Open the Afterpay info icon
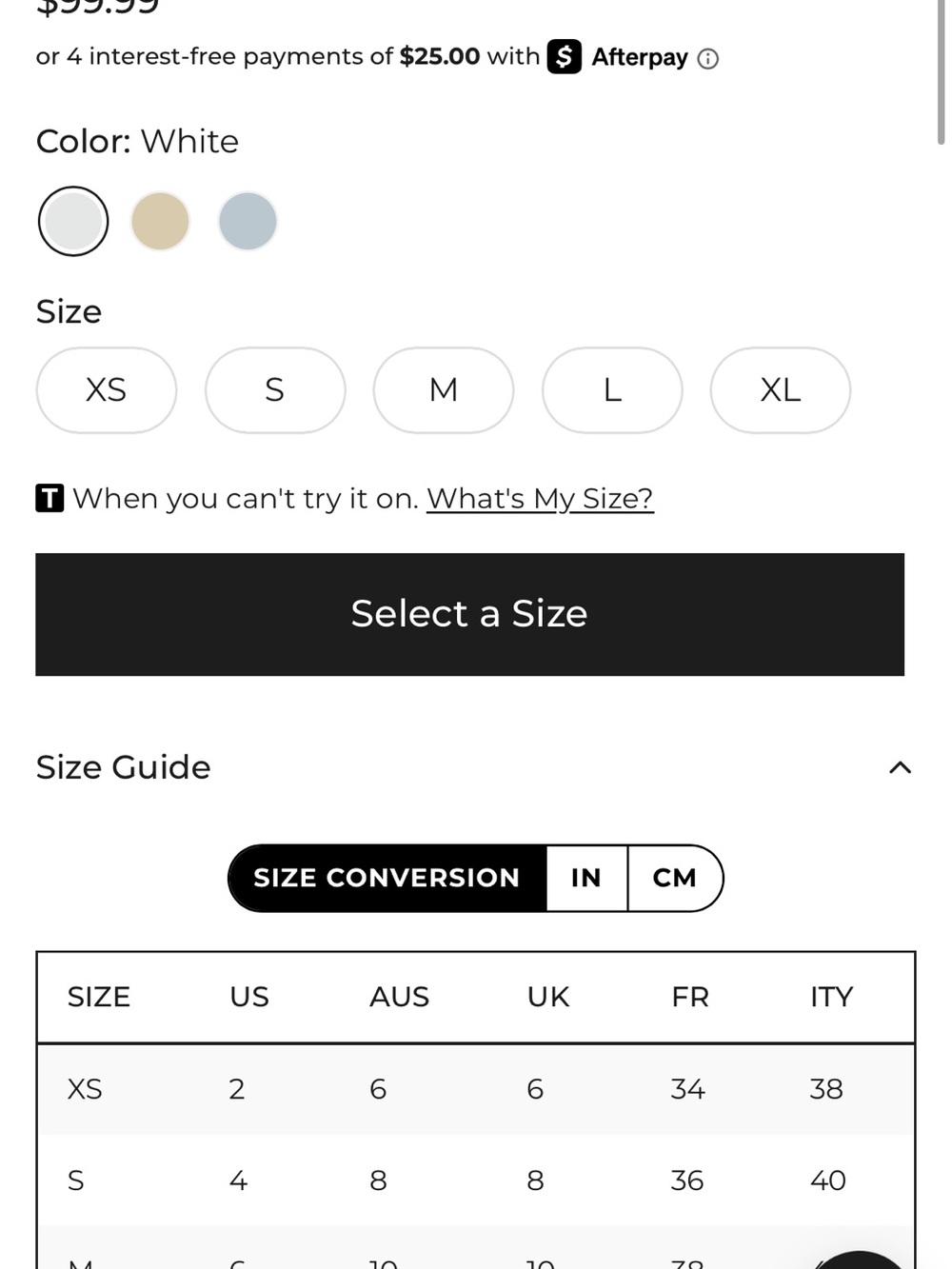The image size is (952, 1269). 707,59
